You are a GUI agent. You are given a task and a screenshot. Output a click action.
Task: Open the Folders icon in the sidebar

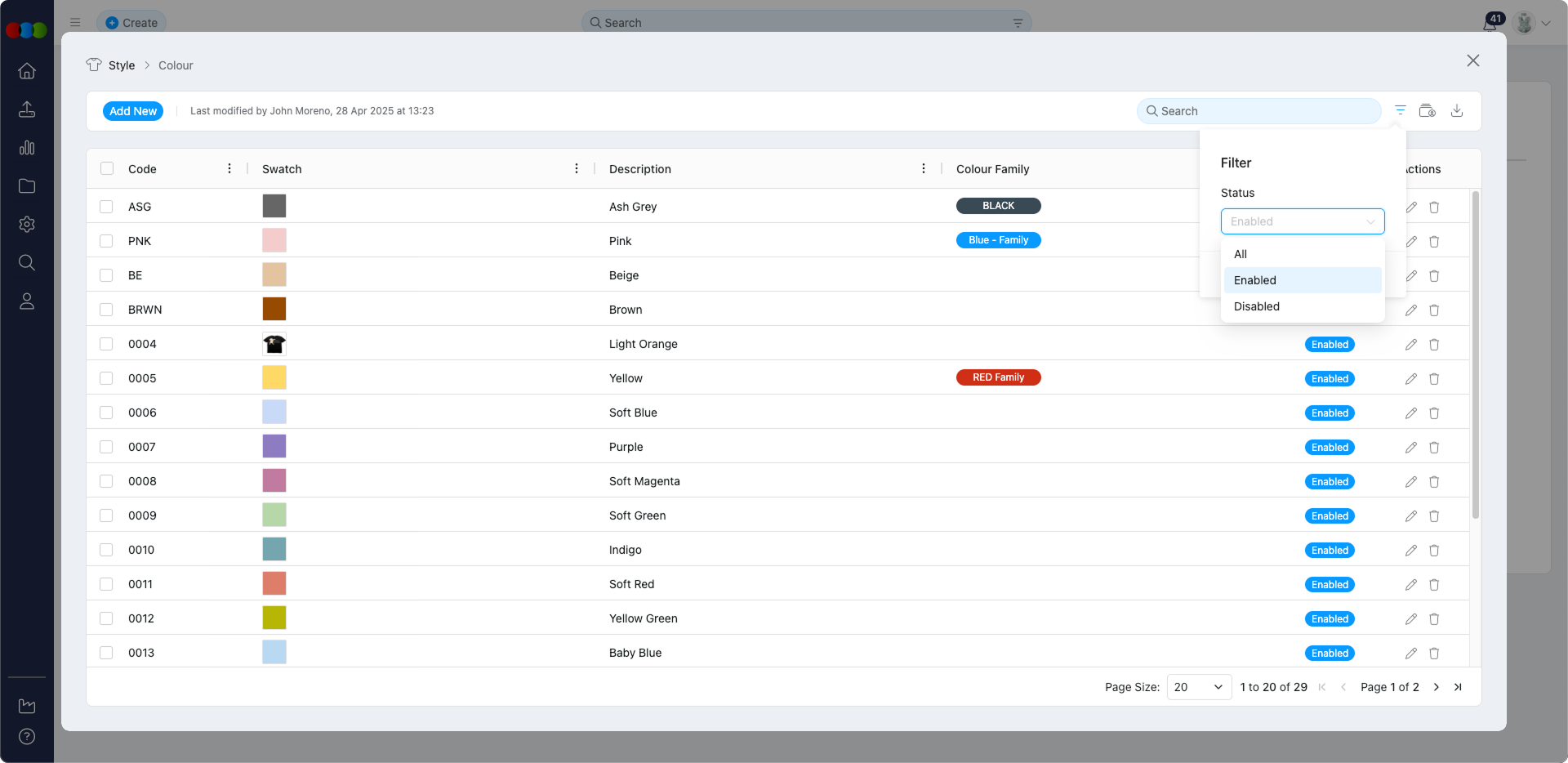(x=27, y=186)
